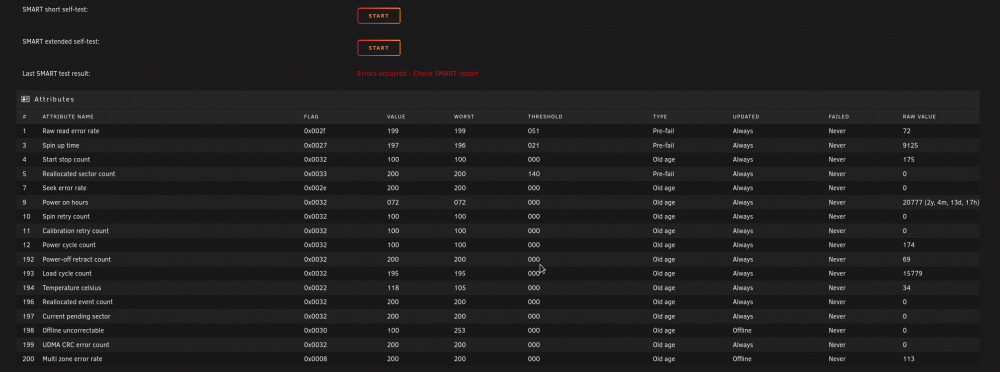Click value 118 in Temperature celsius row
The height and width of the screenshot is (372, 1000).
(393, 288)
